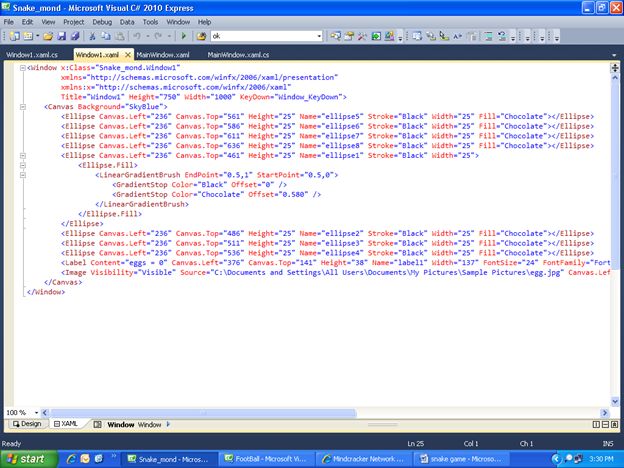The image size is (624, 468).
Task: Open the Window menu
Action: click(178, 22)
